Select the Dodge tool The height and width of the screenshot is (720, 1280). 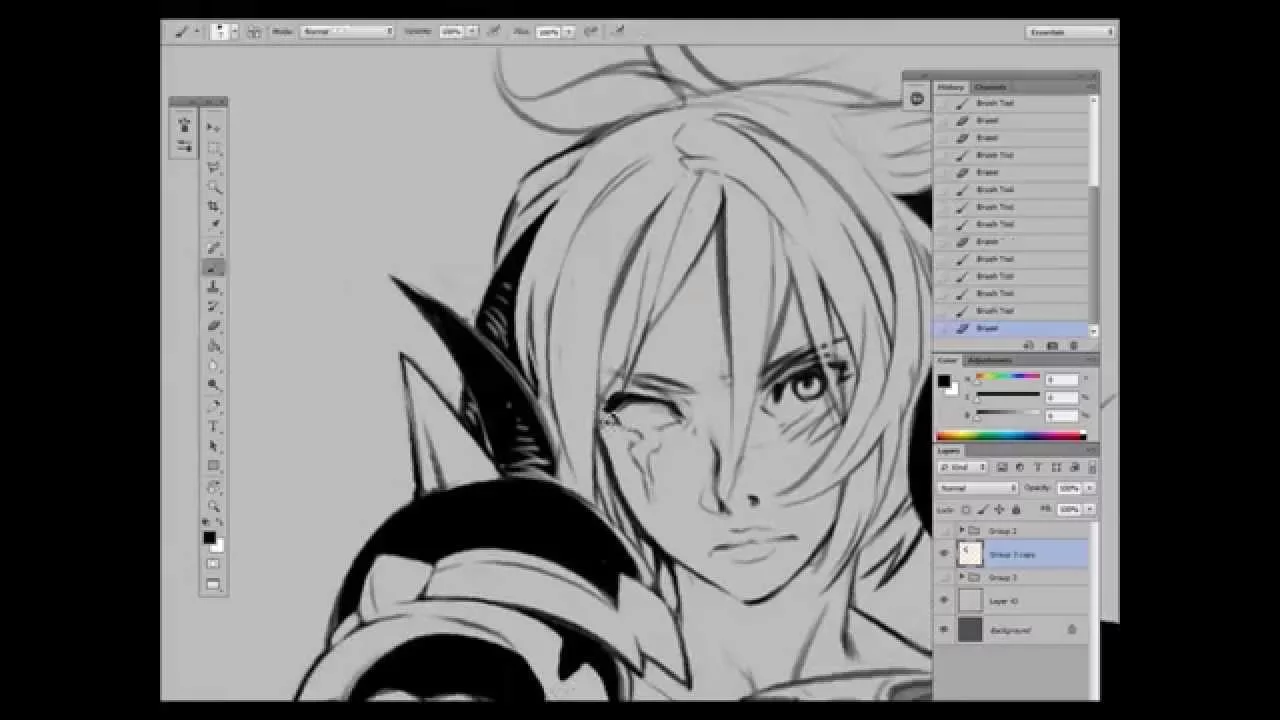pyautogui.click(x=213, y=386)
